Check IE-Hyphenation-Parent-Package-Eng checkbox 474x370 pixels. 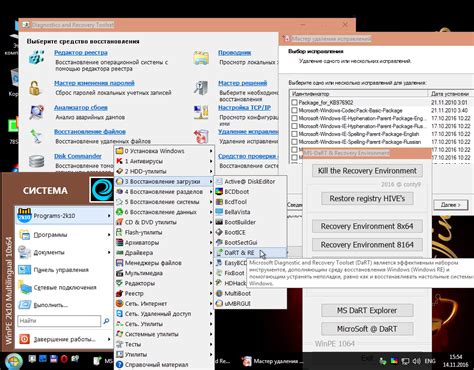294,118
